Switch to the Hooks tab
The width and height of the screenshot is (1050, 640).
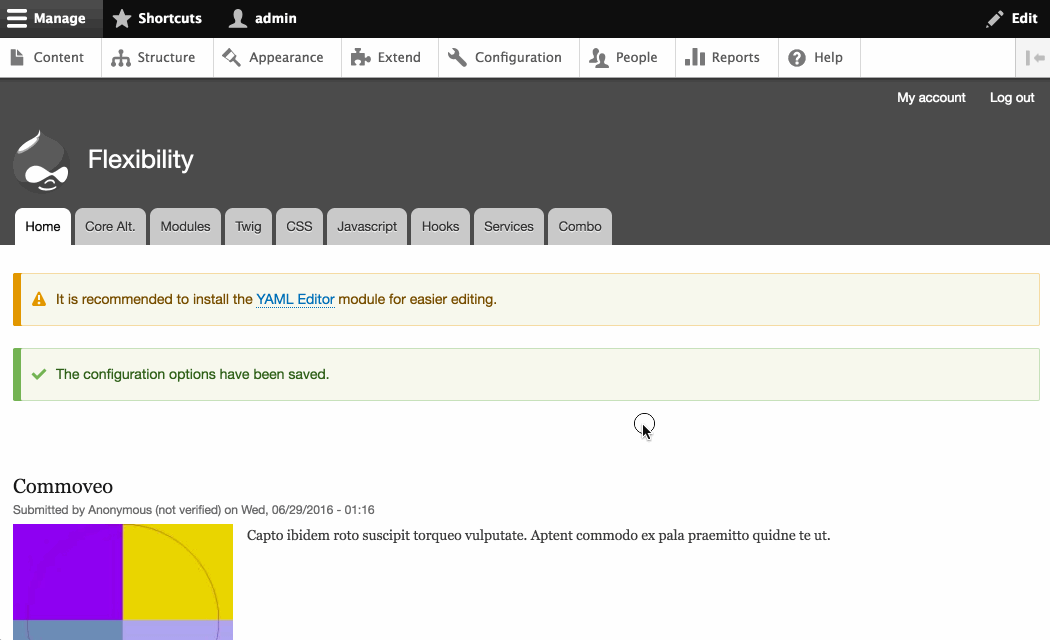pyautogui.click(x=441, y=226)
